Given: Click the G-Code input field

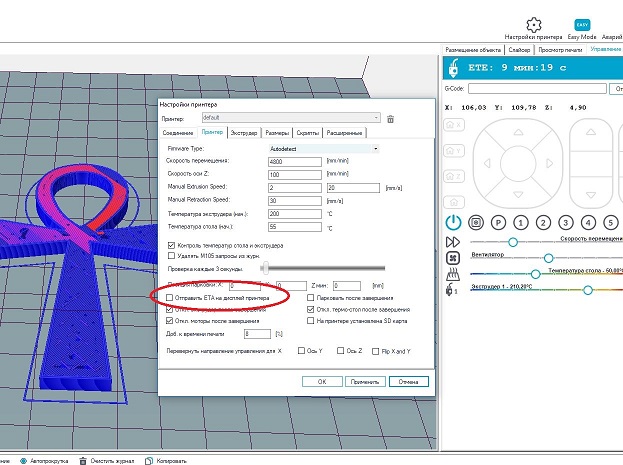Looking at the screenshot, I should [537, 89].
